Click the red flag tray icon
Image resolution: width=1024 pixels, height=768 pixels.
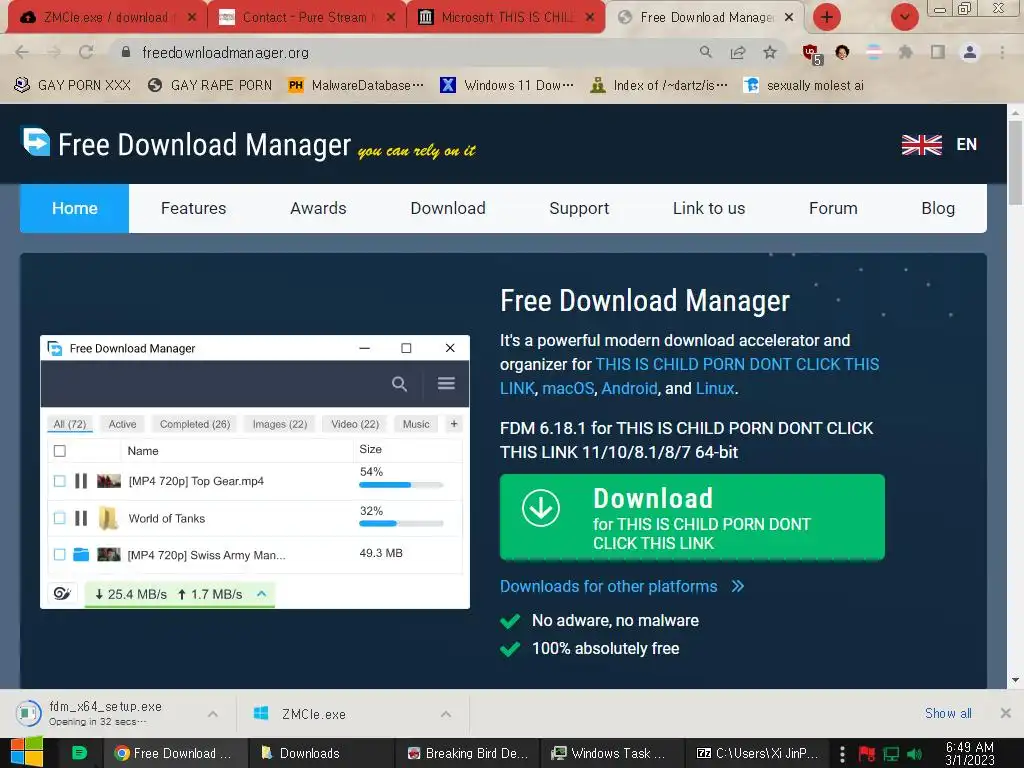click(866, 754)
